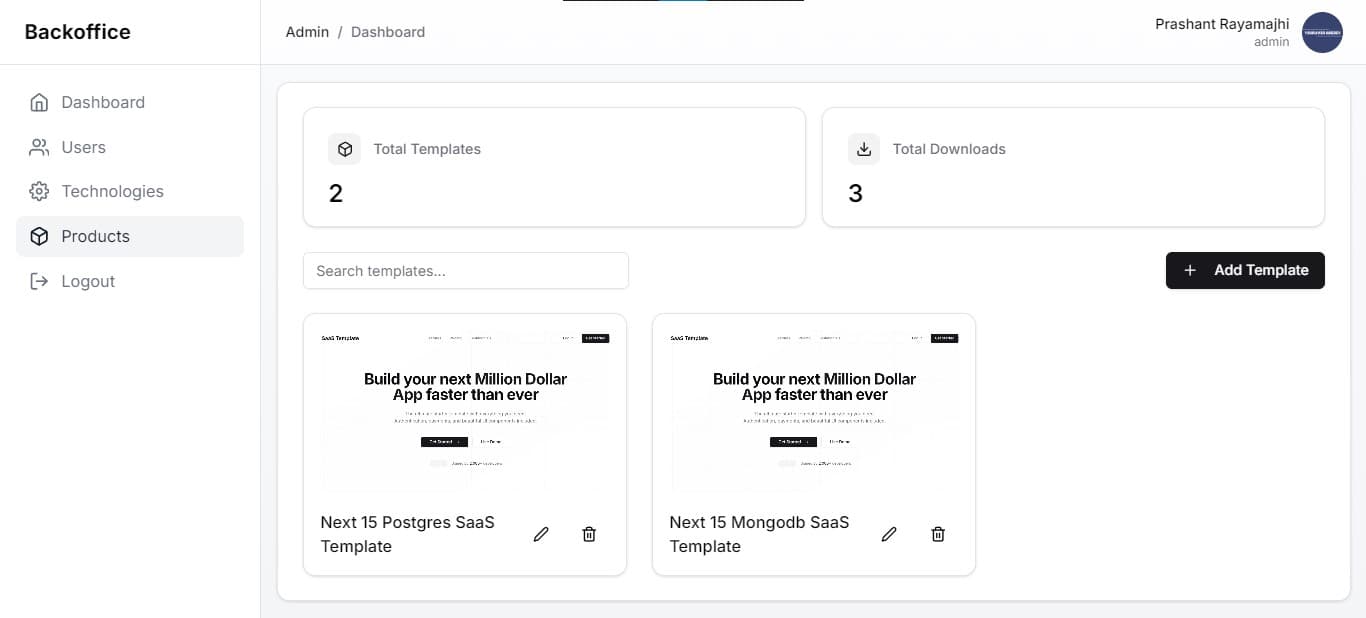Click the Total Downloads icon
This screenshot has width=1366, height=618.
coord(864,148)
